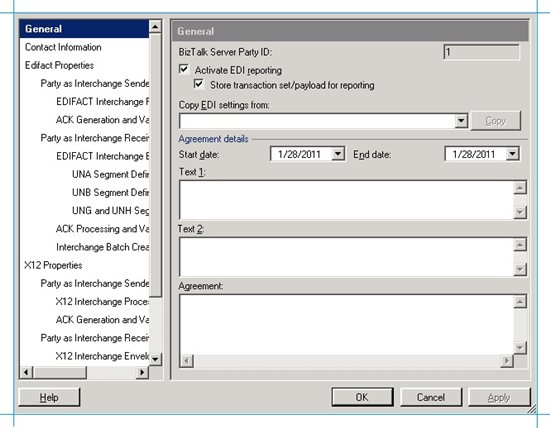
Task: Select Party as Interchange Sender under Edifact
Action: point(95,83)
